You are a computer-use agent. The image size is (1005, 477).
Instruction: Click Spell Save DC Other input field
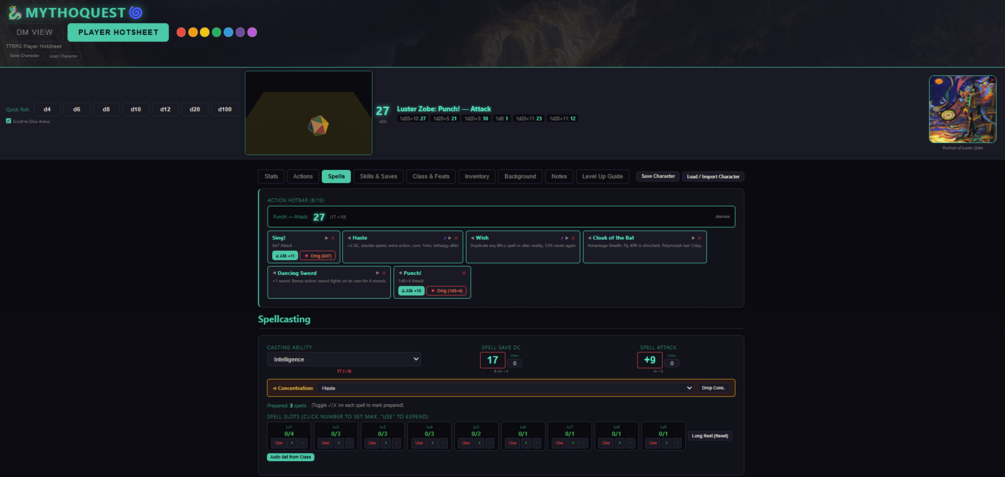(x=515, y=363)
